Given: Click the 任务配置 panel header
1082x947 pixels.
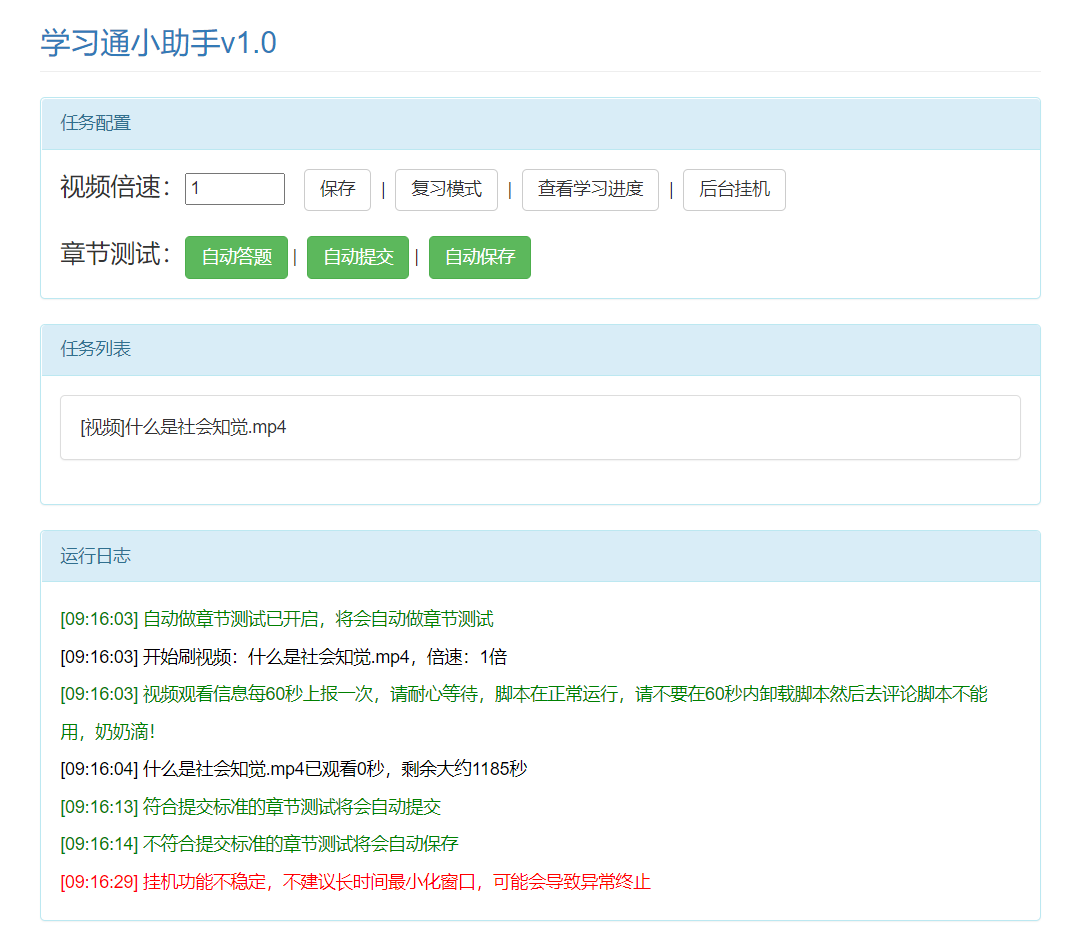Looking at the screenshot, I should [540, 124].
